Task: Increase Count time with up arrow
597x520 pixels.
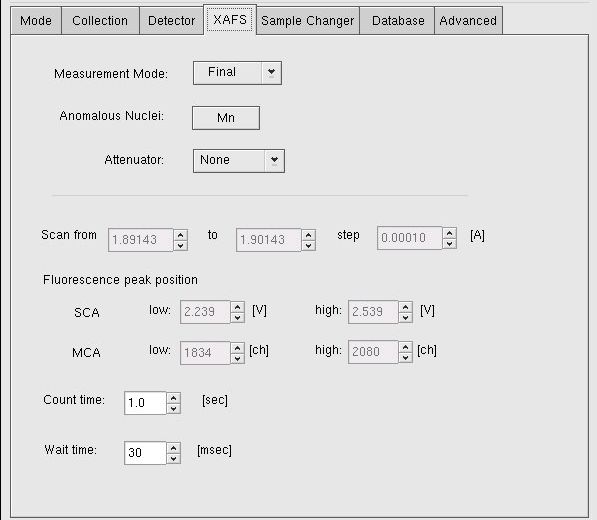Action: point(174,398)
